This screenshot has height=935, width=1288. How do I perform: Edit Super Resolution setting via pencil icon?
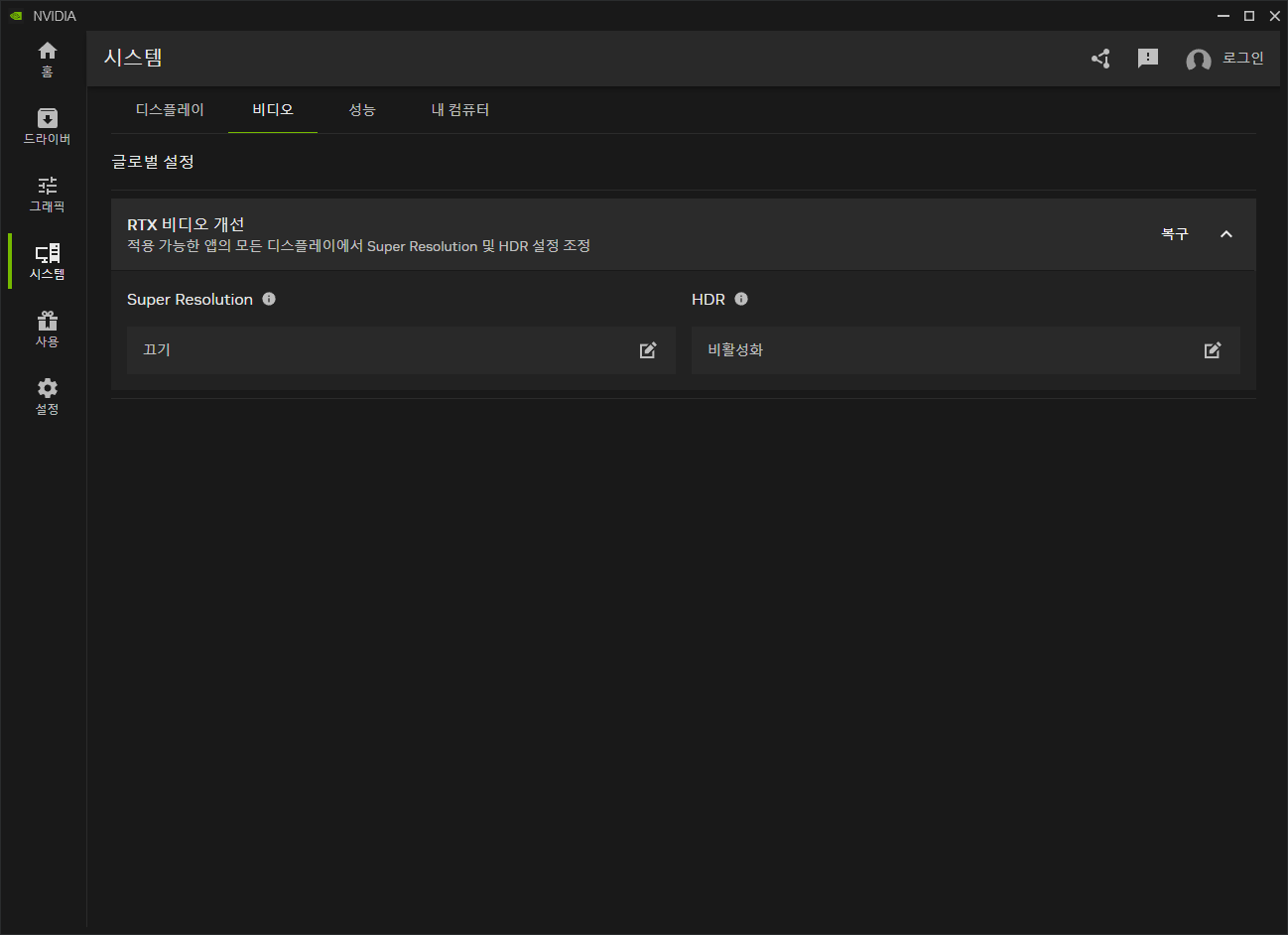pyautogui.click(x=648, y=350)
